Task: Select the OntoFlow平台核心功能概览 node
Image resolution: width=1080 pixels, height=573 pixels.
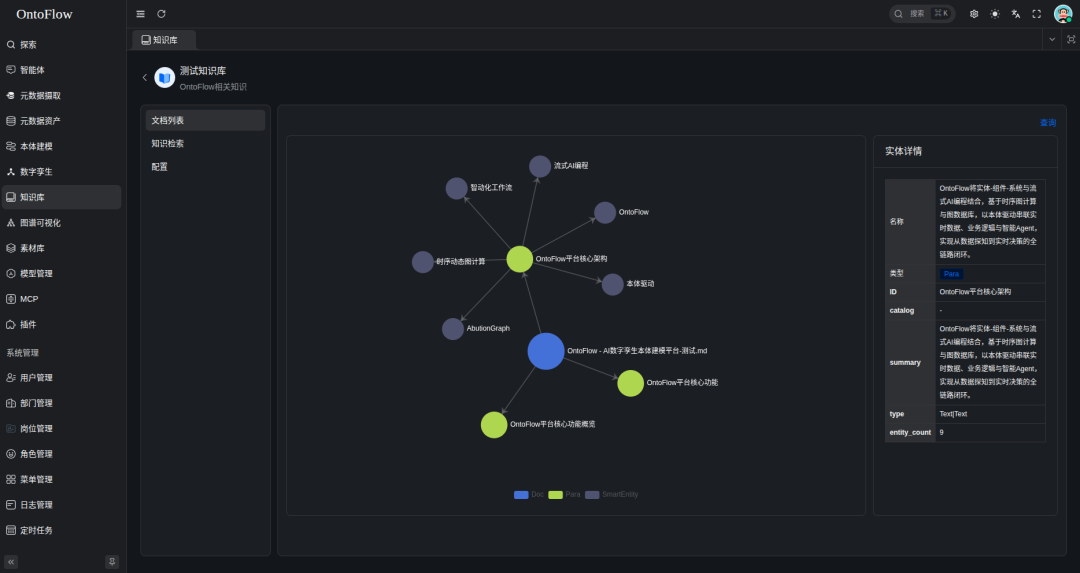Action: 494,425
